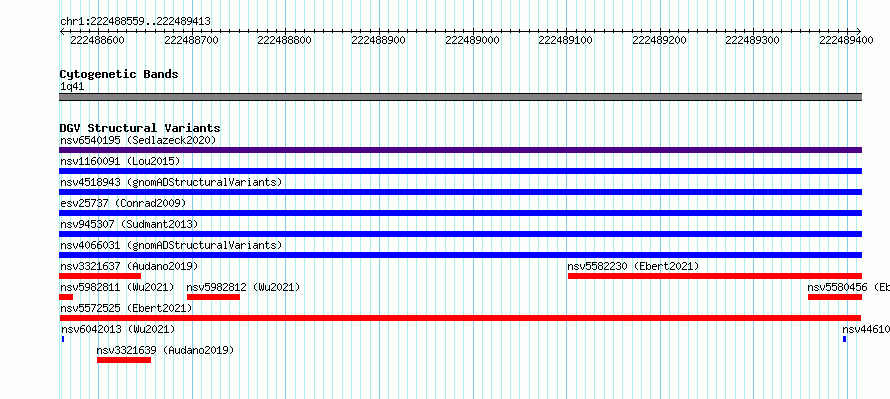Viewport: 890px width, 399px height.
Task: Click the red nsv5982812 variant bar
Action: (x=213, y=297)
